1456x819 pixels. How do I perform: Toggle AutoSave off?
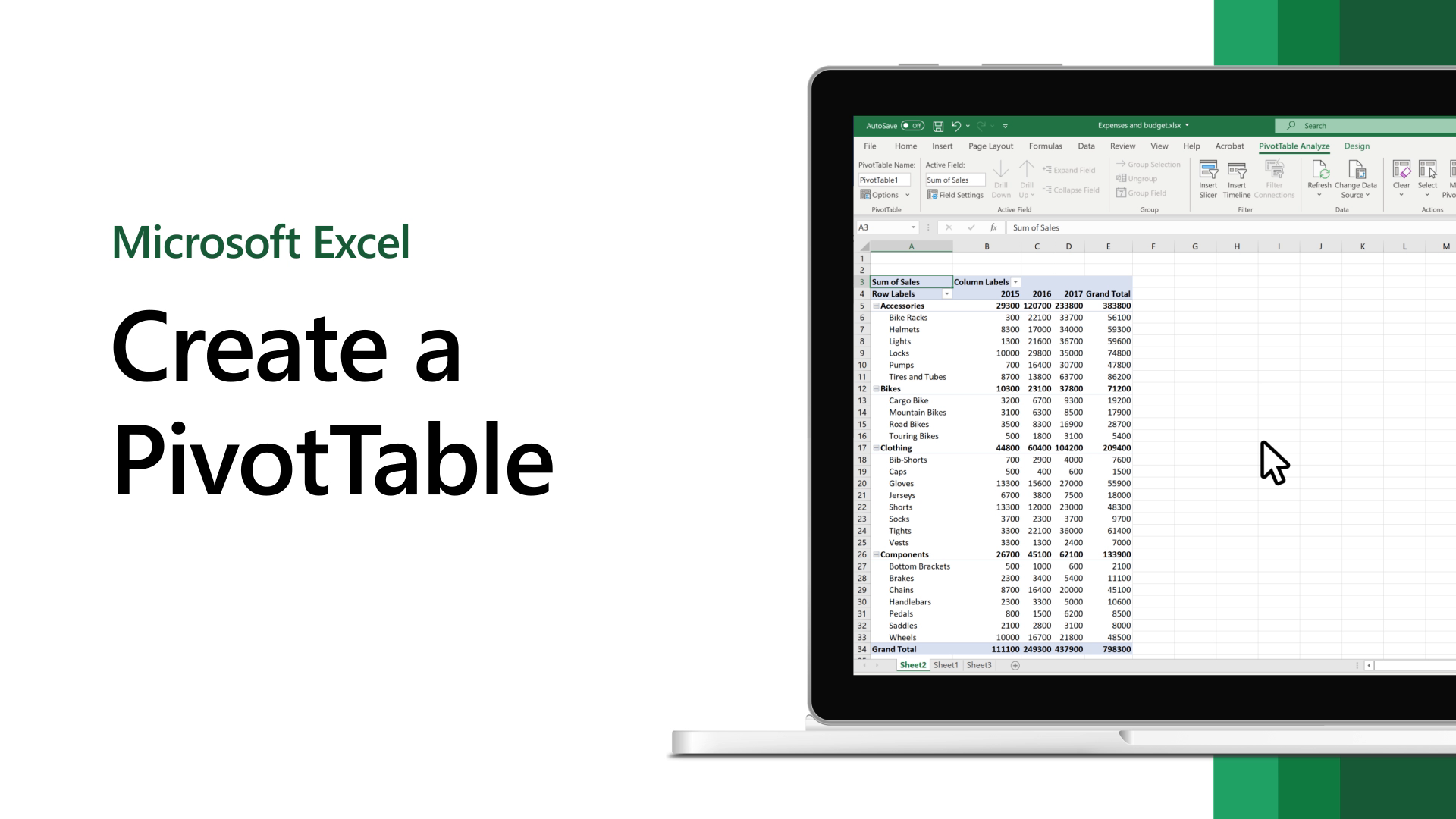[x=911, y=125]
